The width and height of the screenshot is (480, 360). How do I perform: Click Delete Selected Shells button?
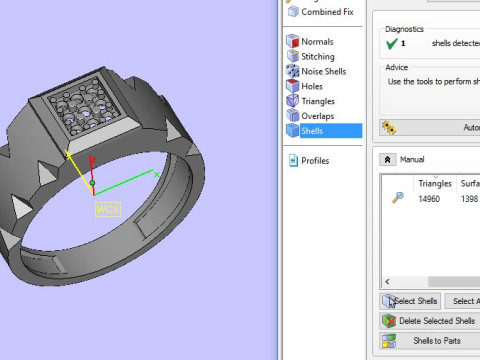(430, 321)
